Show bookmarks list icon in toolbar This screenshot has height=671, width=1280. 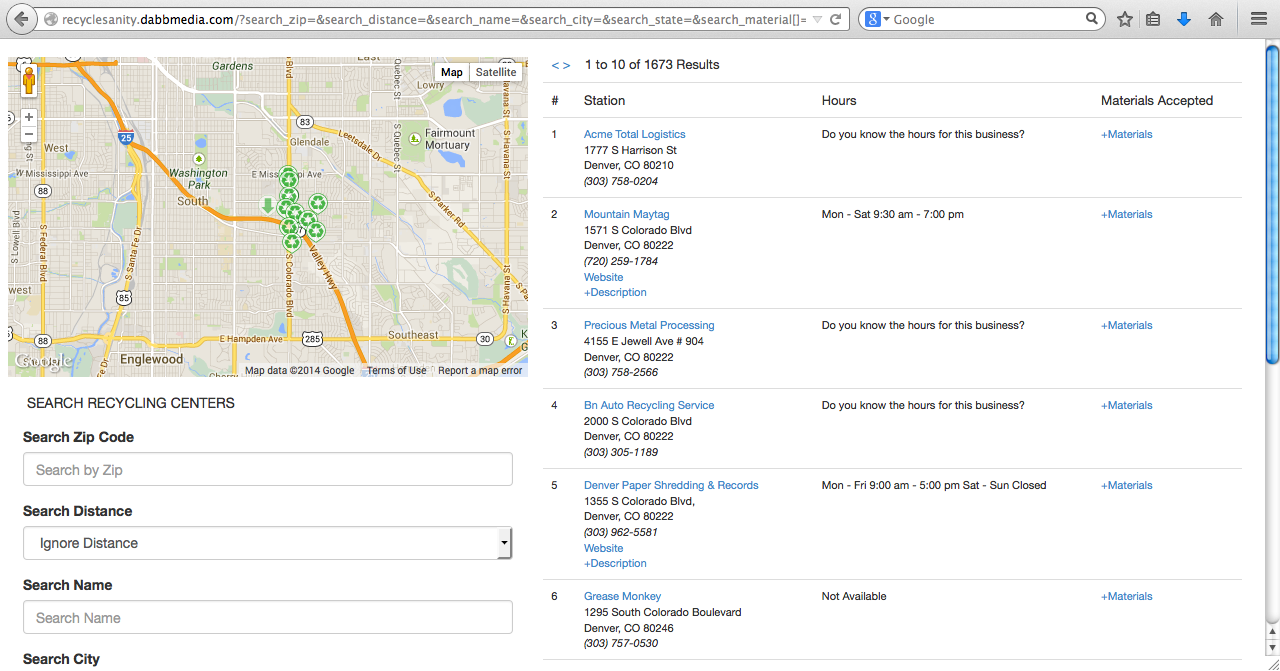click(x=1153, y=19)
